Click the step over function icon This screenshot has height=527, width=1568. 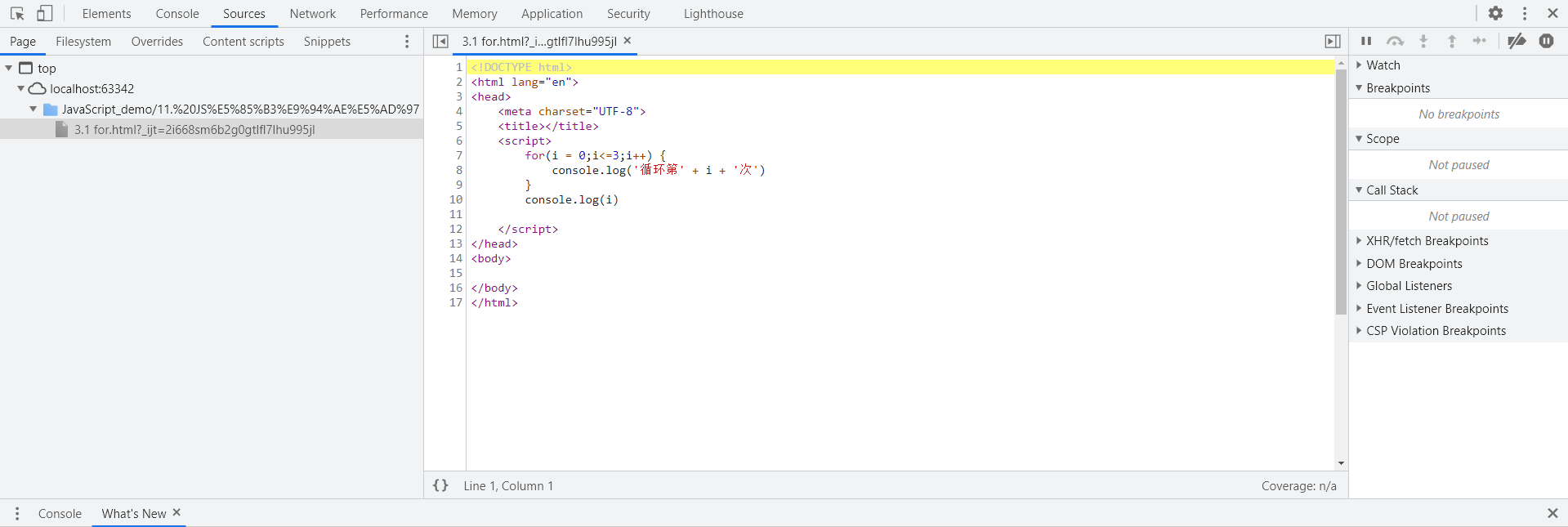(1395, 41)
